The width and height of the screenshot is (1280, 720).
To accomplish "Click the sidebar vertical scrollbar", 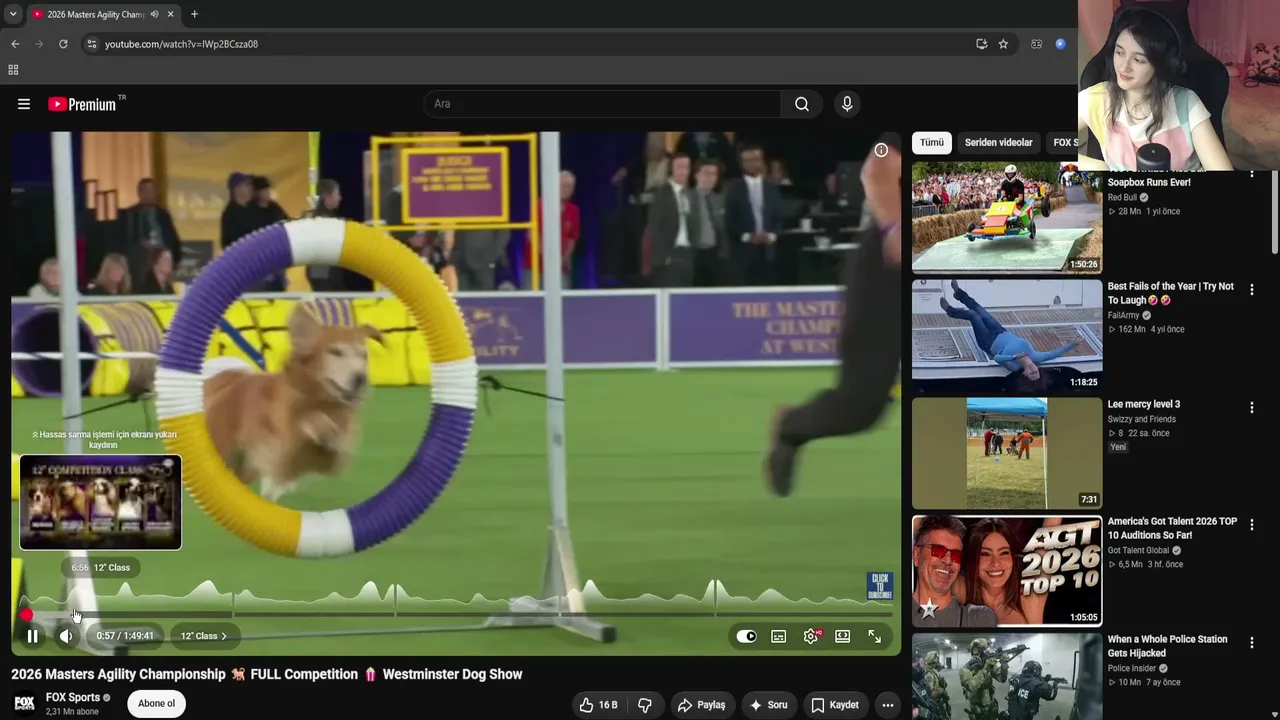I will coord(1274,212).
